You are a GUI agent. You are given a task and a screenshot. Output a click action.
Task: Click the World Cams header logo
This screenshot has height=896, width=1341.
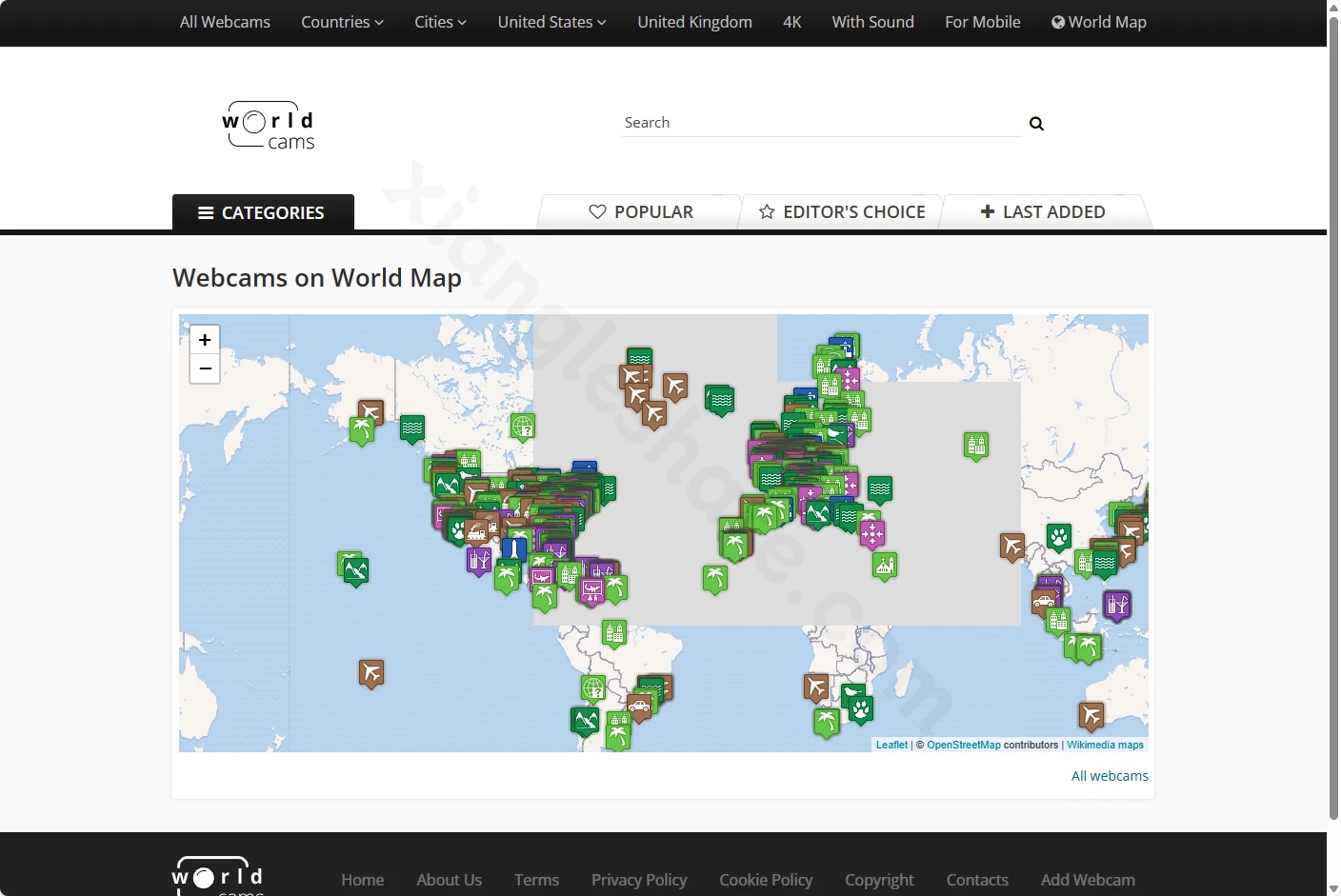coord(269,126)
